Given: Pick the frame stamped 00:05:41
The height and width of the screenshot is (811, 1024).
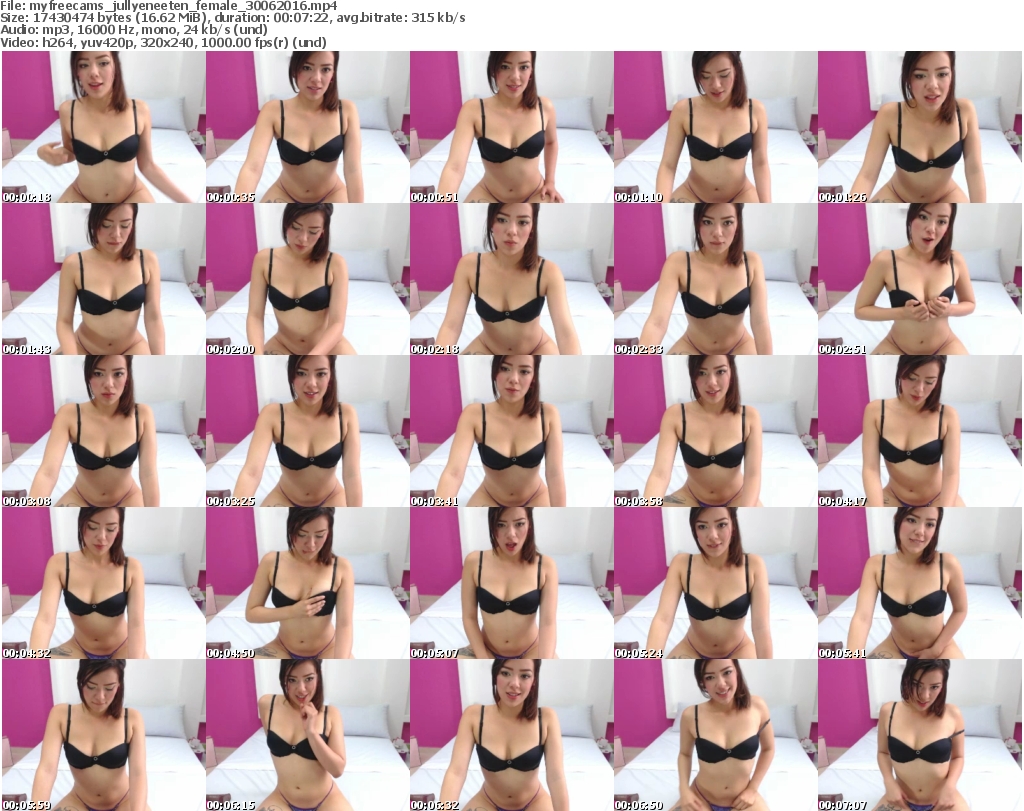Looking at the screenshot, I should tap(919, 583).
